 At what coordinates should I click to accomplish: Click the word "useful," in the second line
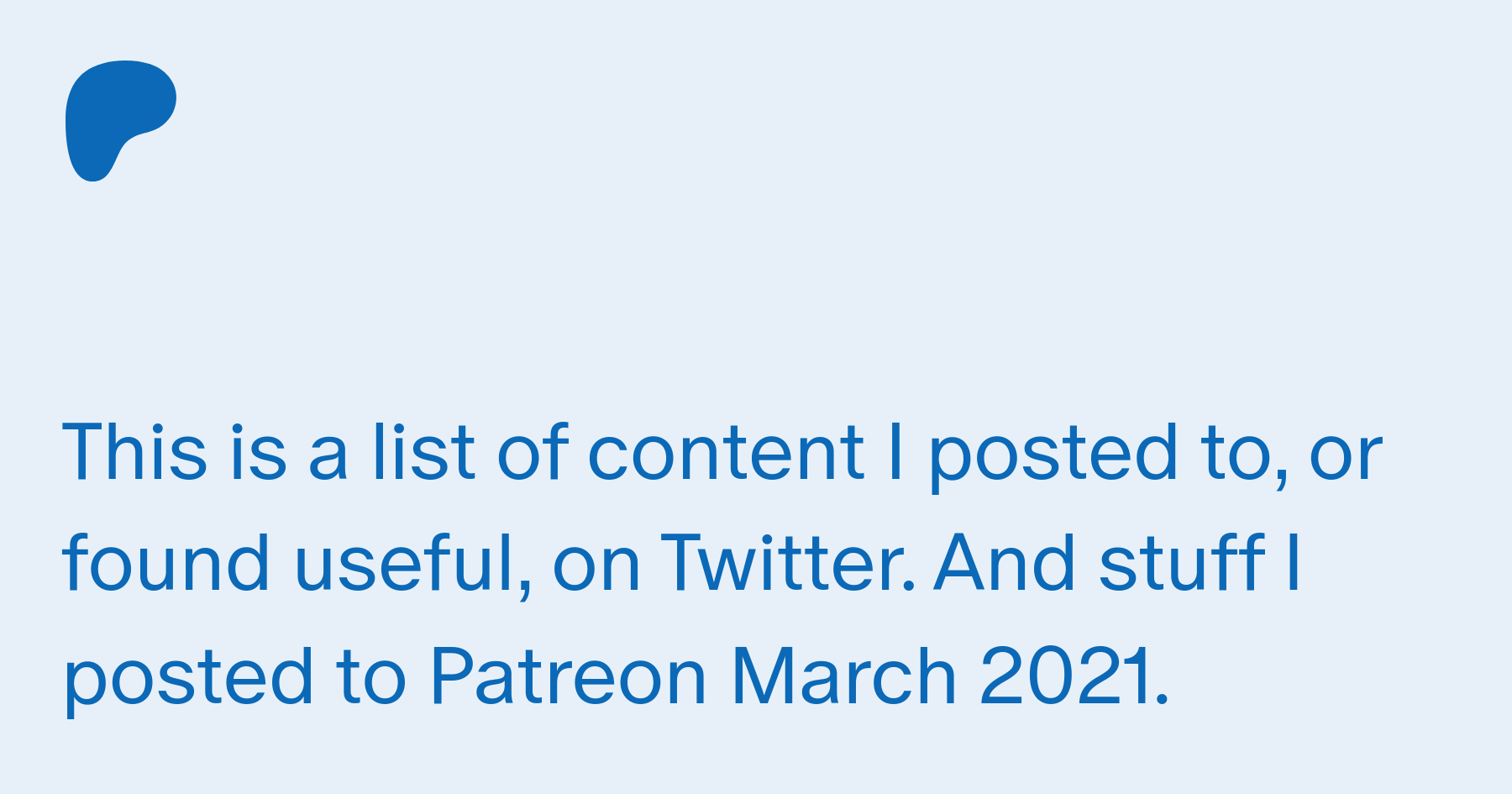[414, 565]
